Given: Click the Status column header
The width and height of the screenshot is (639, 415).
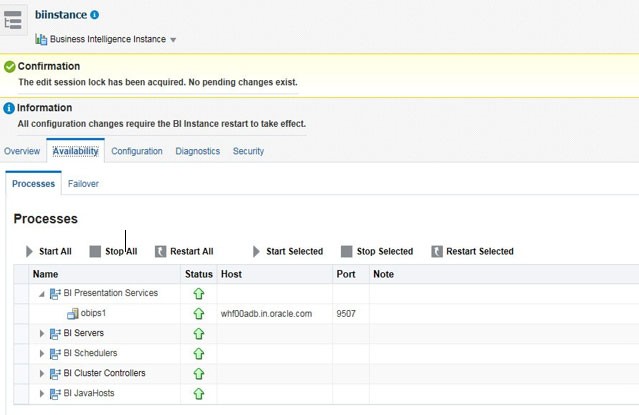Looking at the screenshot, I should pyautogui.click(x=198, y=274).
